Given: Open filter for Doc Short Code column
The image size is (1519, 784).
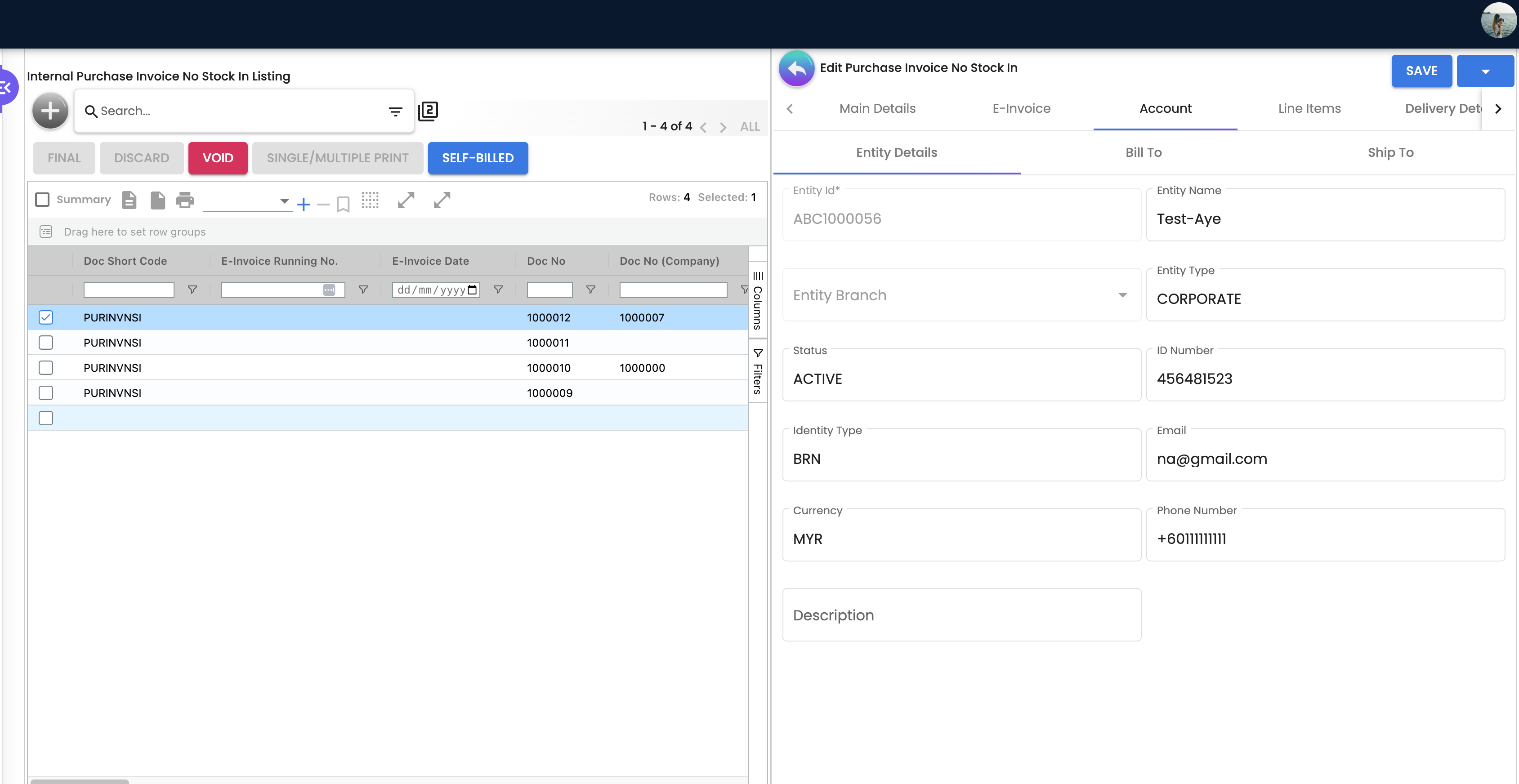Looking at the screenshot, I should [192, 290].
